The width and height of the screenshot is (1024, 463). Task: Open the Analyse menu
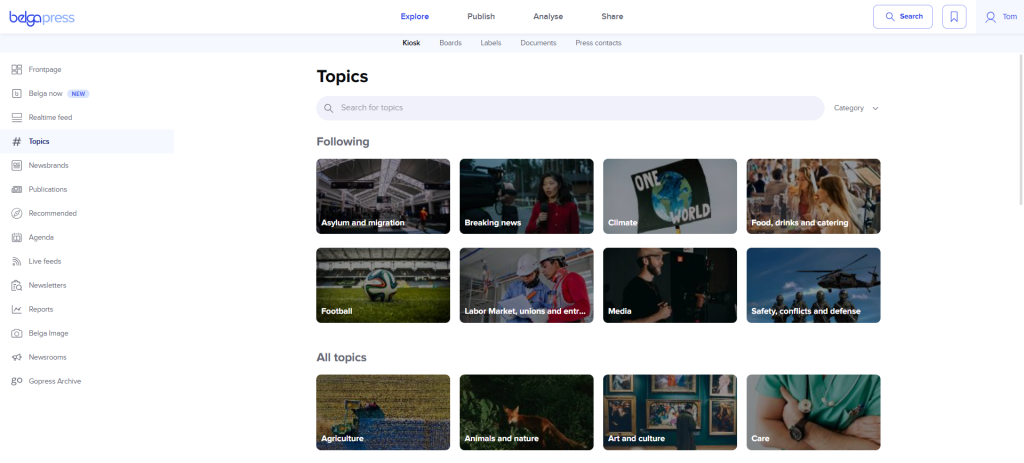(x=547, y=16)
